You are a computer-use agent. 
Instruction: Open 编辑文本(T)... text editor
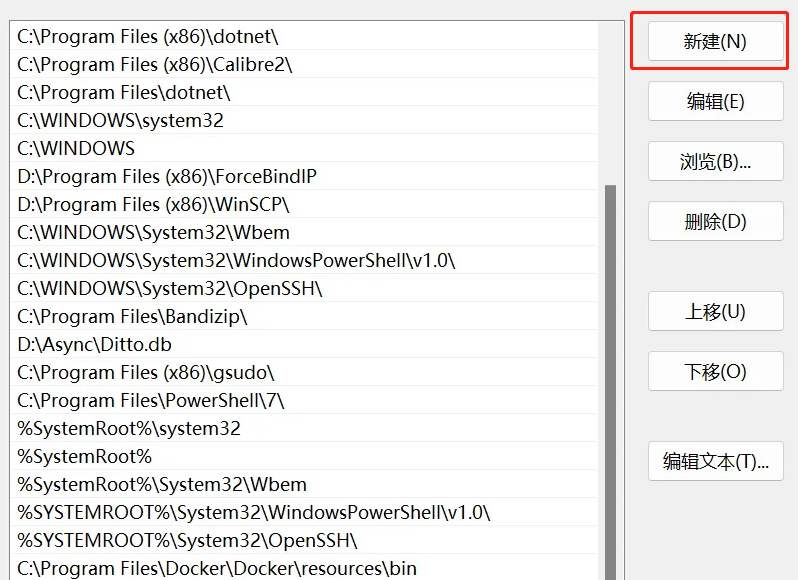pos(715,462)
